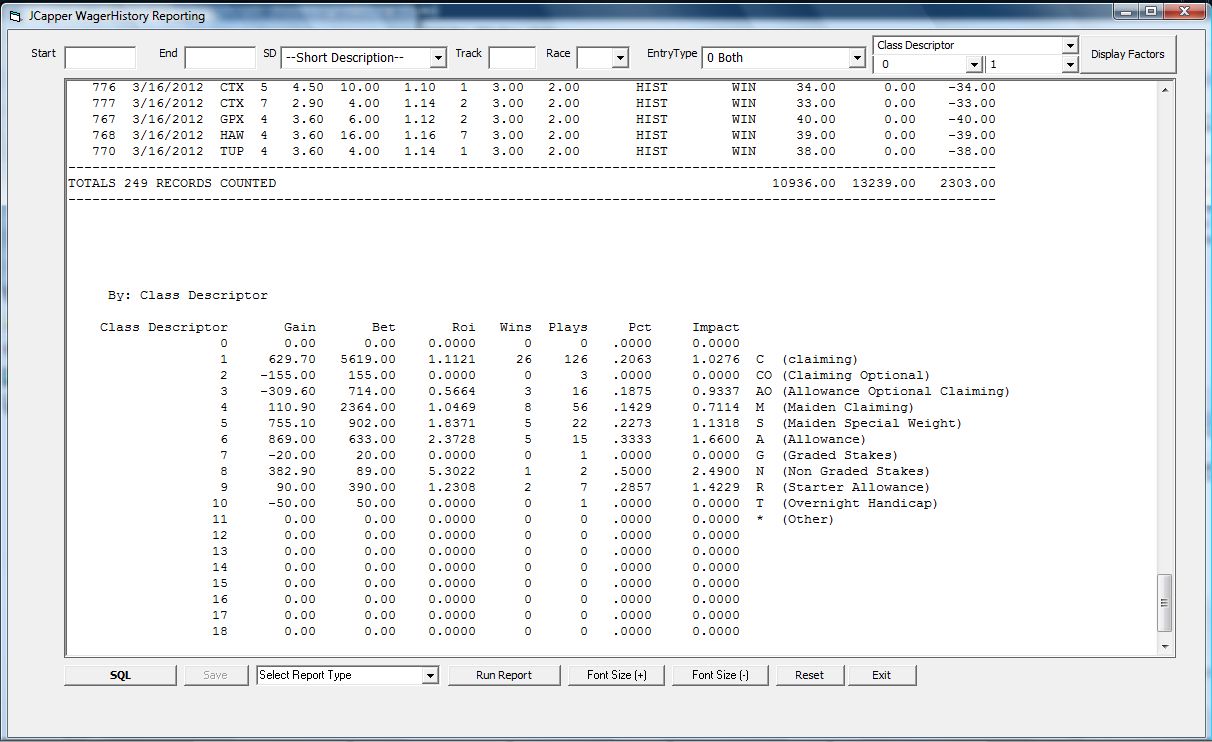The width and height of the screenshot is (1212, 742).
Task: Open the EntryType dropdown showing 0 Both
Action: (856, 58)
